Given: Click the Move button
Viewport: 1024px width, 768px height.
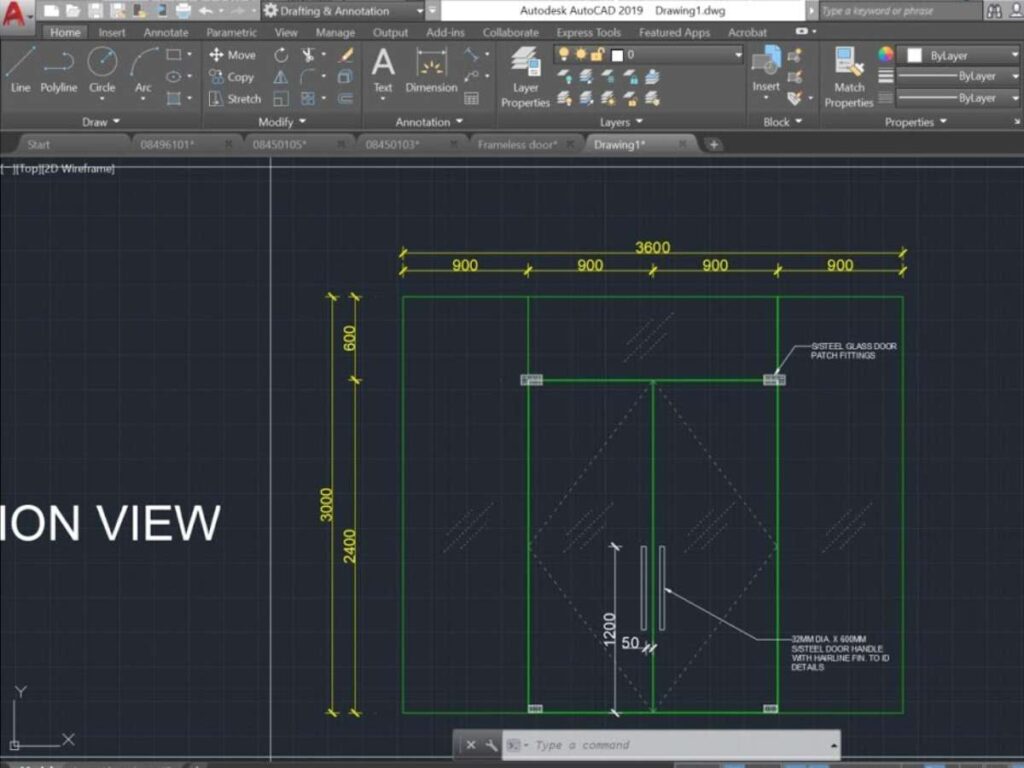Looking at the screenshot, I should 232,55.
